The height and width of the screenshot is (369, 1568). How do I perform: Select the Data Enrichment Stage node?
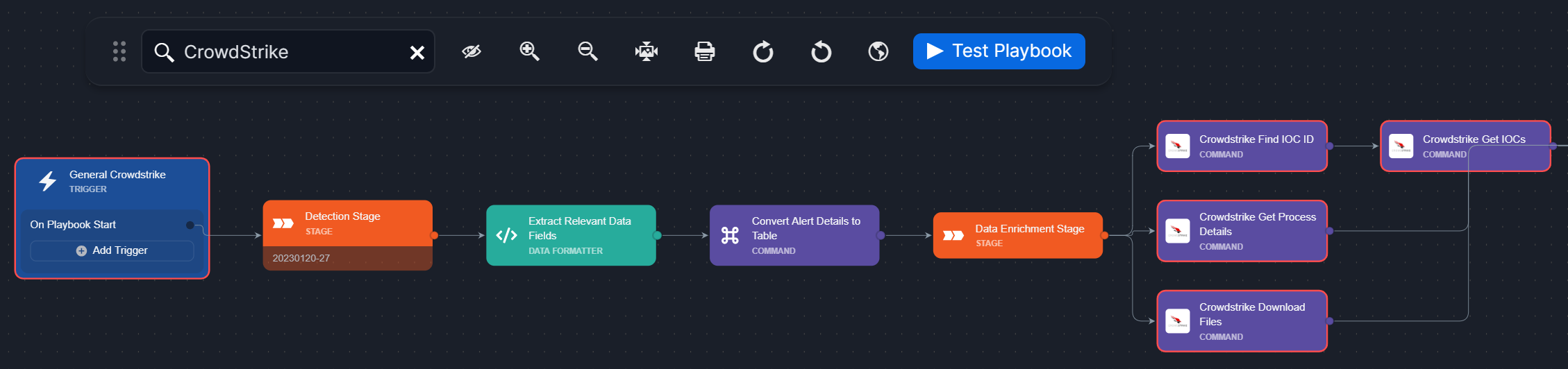point(1018,235)
